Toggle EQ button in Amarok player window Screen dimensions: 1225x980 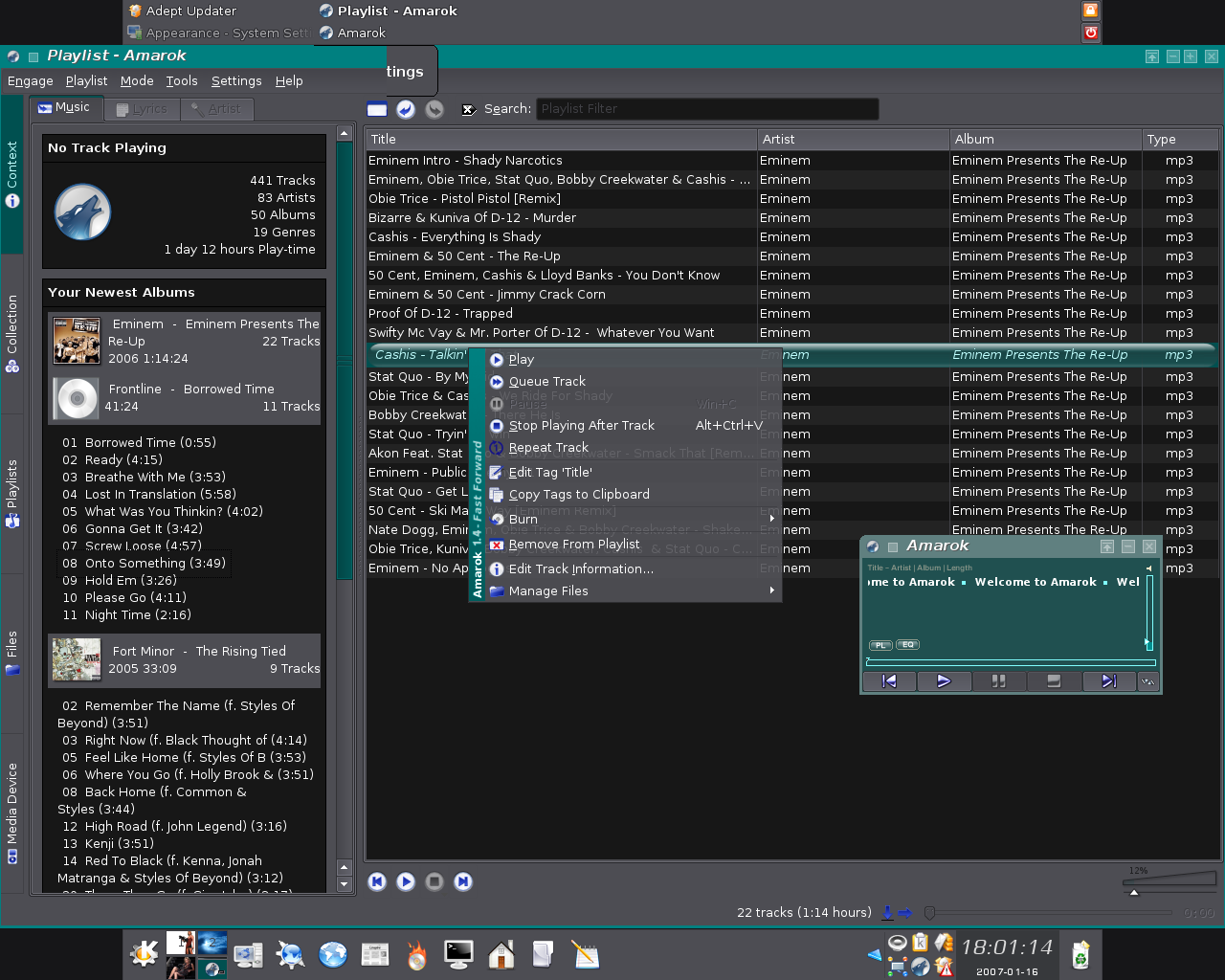[907, 645]
